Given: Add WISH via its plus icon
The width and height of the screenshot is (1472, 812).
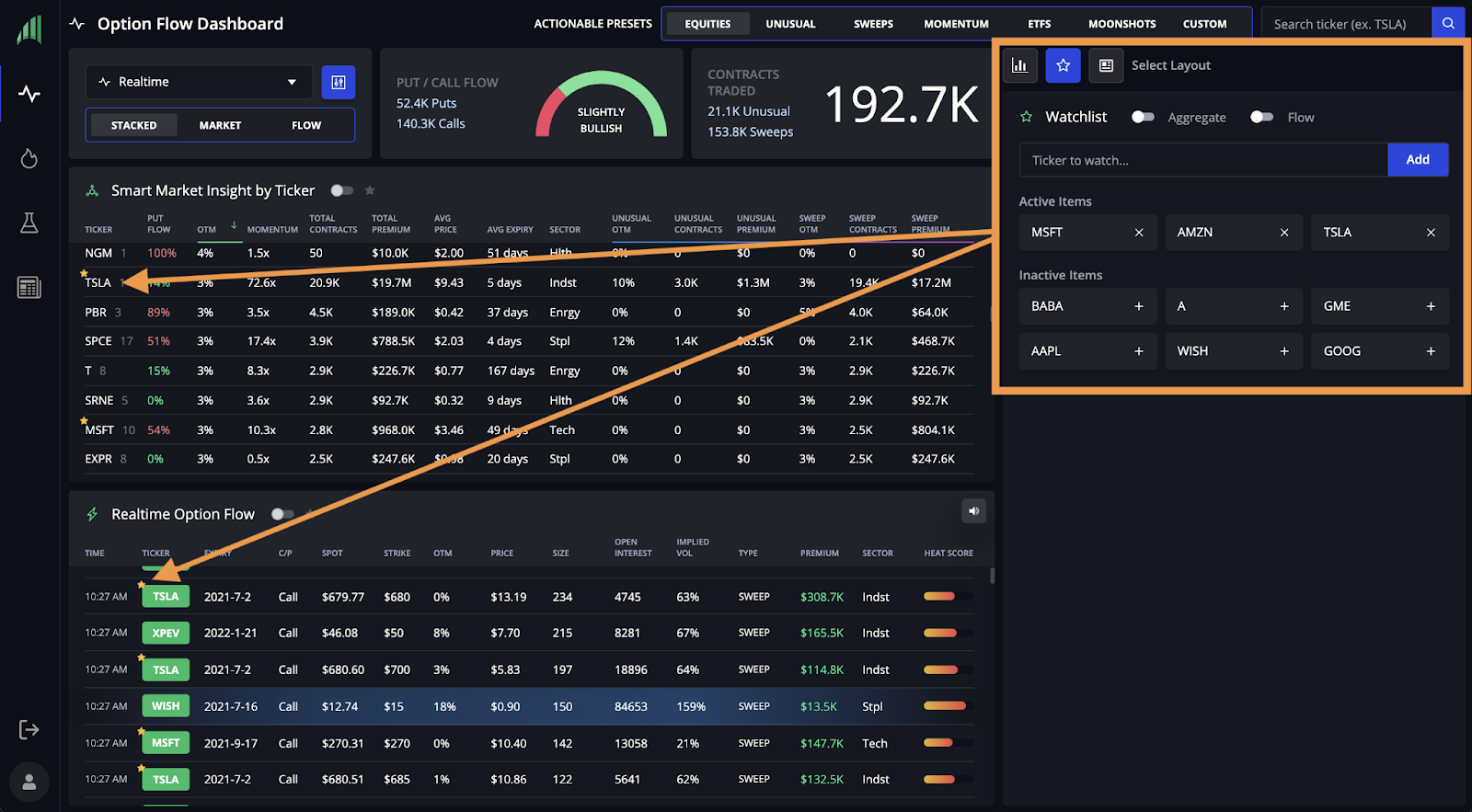Looking at the screenshot, I should pos(1284,351).
